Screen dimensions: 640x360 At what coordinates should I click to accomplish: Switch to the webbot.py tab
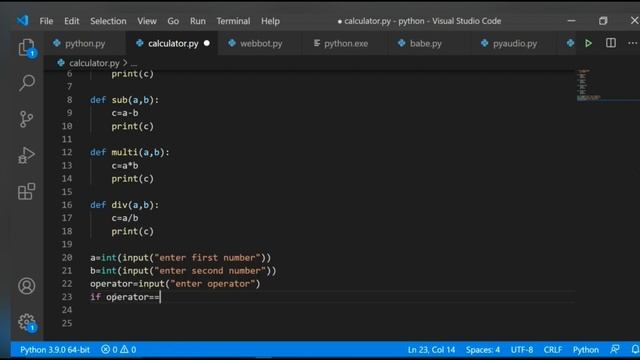(x=261, y=43)
